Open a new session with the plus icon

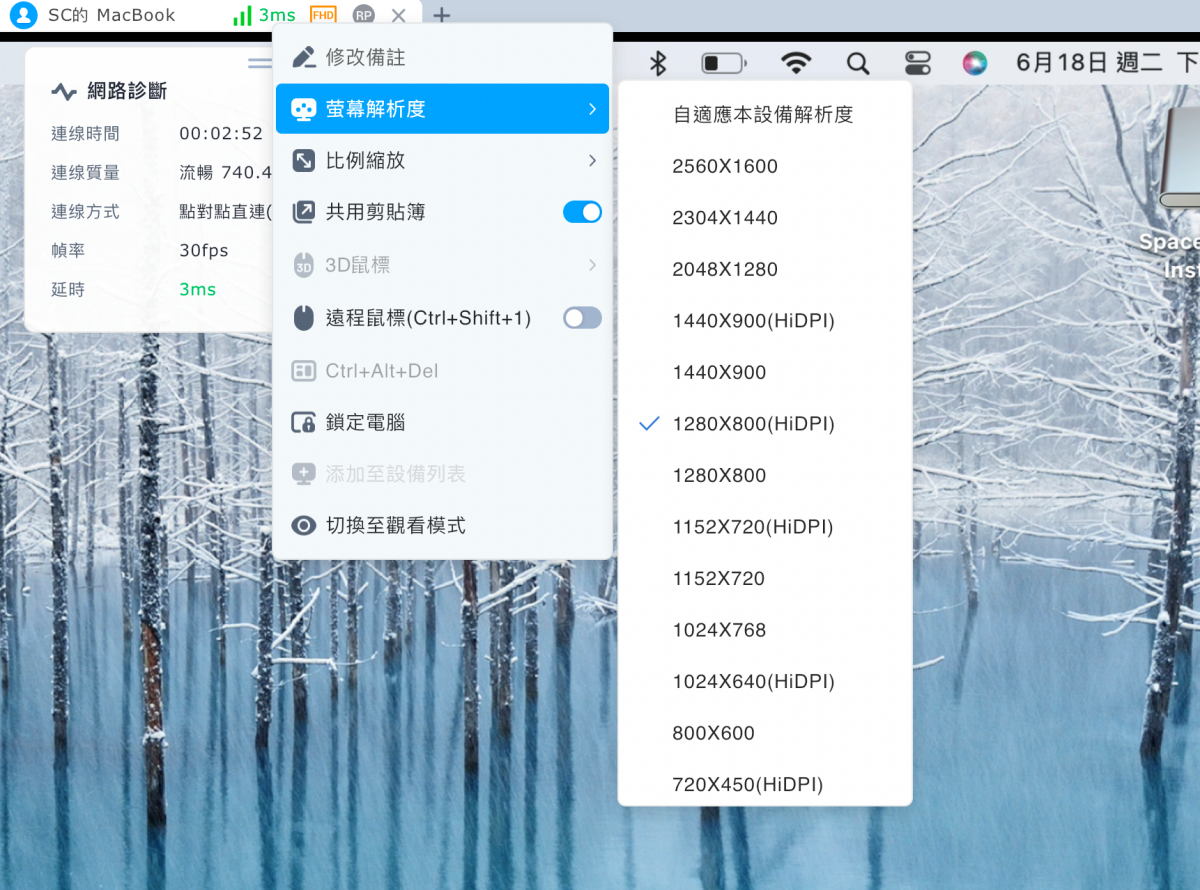[442, 15]
